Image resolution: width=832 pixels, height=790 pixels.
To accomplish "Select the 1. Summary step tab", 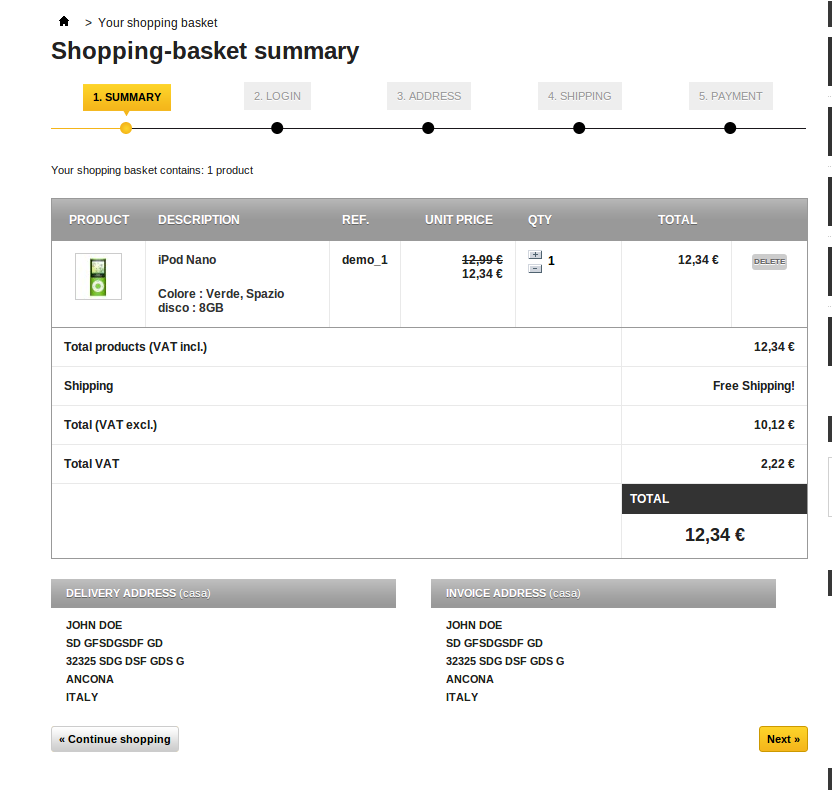I will 127,97.
